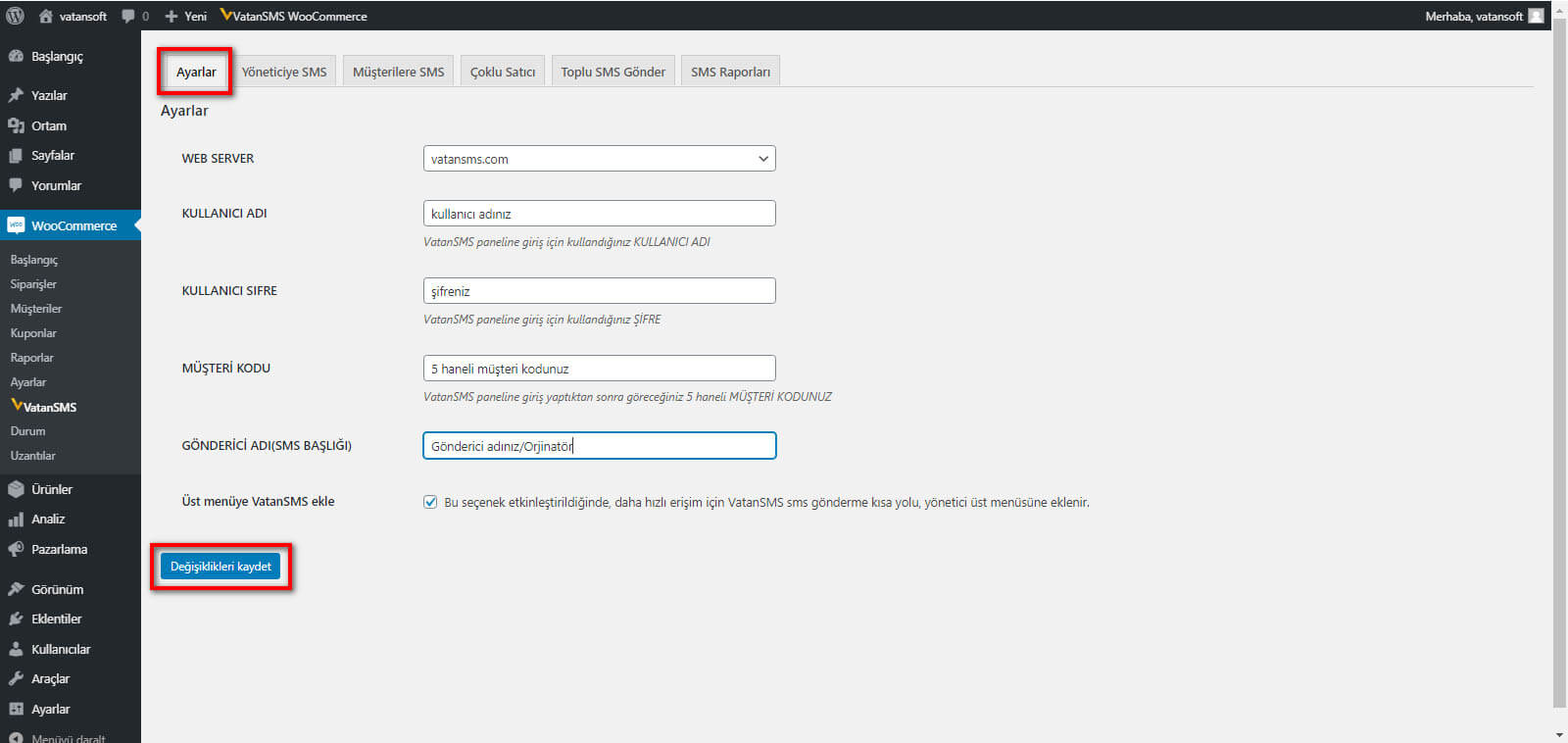
Task: Click the Değişiklikleri kaydet button
Action: point(220,567)
